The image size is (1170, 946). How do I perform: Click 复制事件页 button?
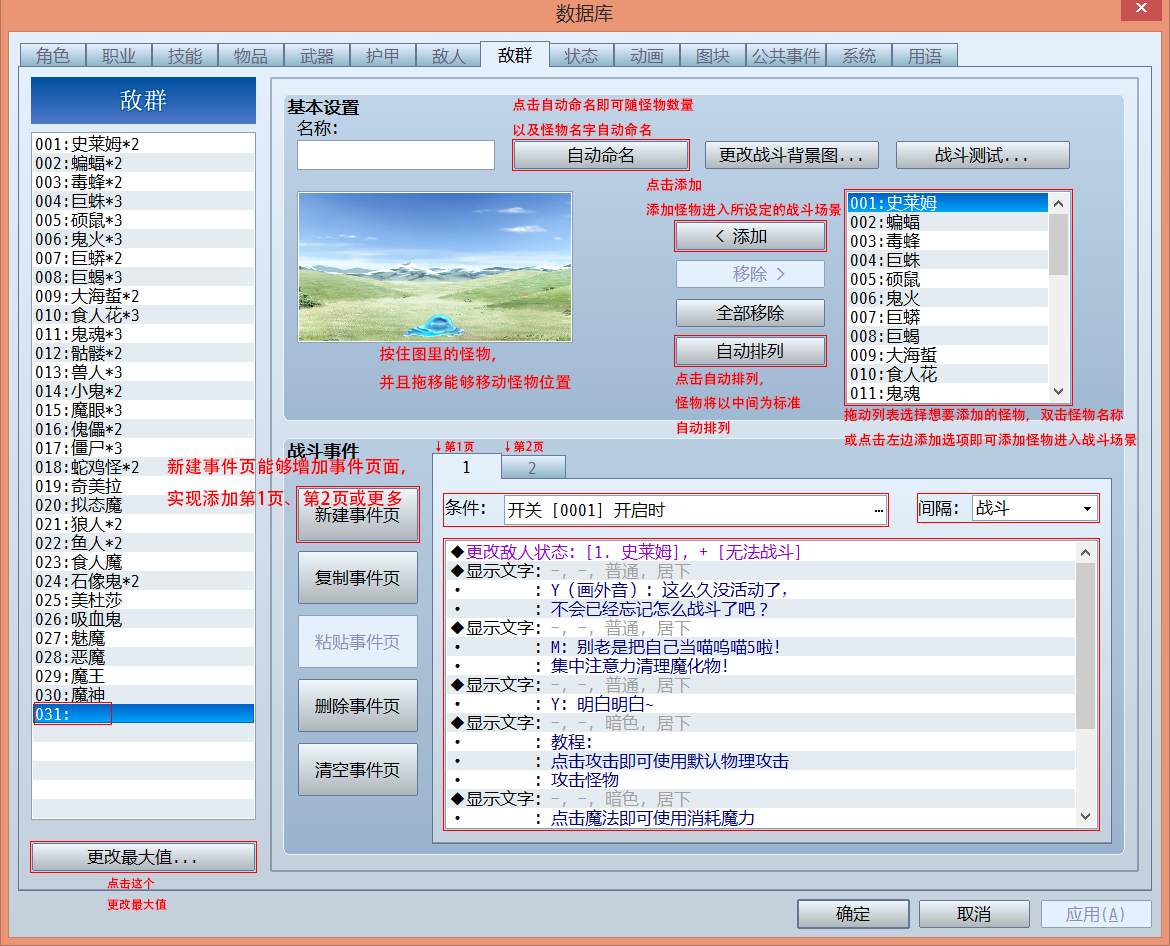(x=357, y=577)
